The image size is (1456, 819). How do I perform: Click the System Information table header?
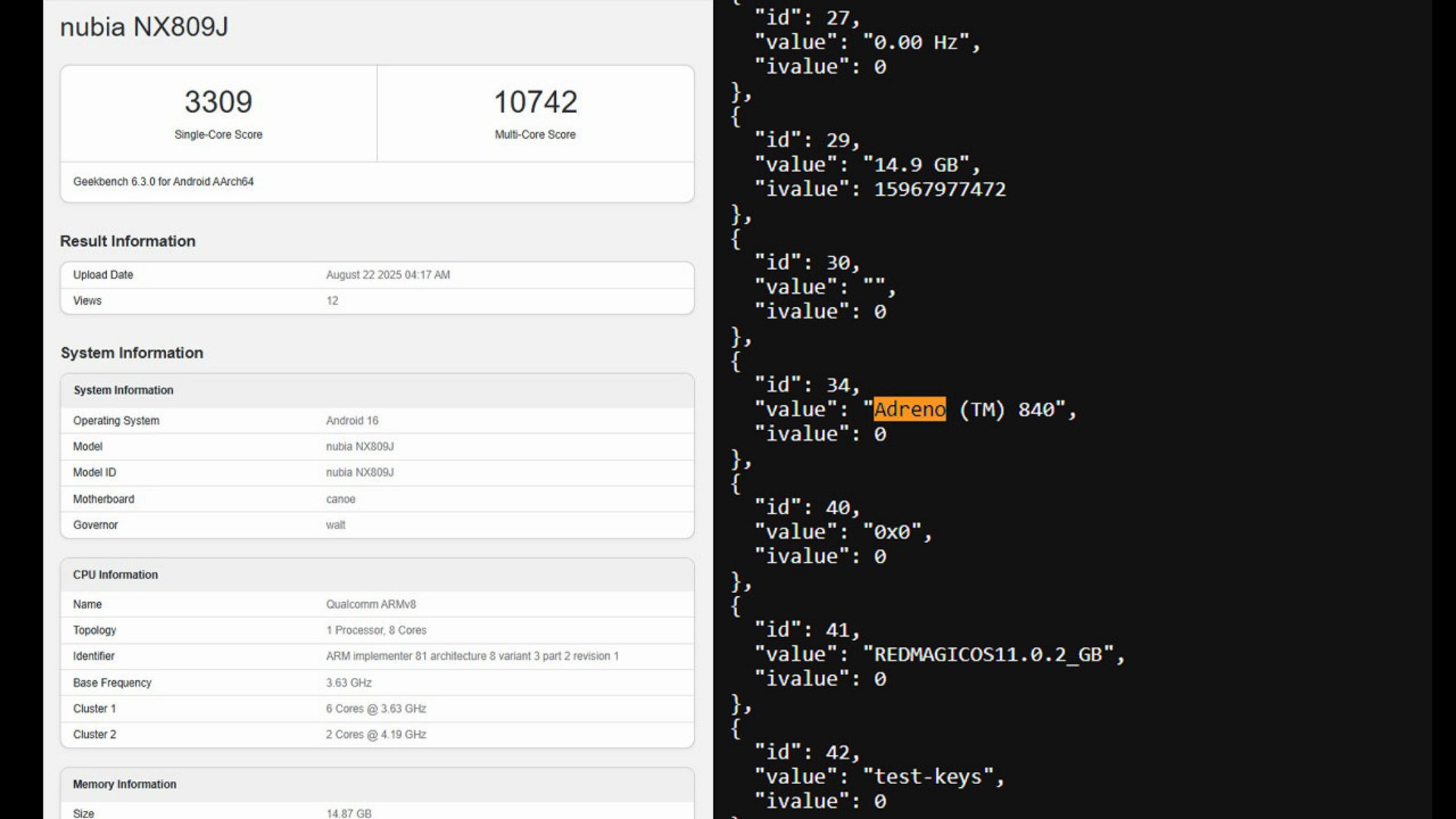[123, 390]
